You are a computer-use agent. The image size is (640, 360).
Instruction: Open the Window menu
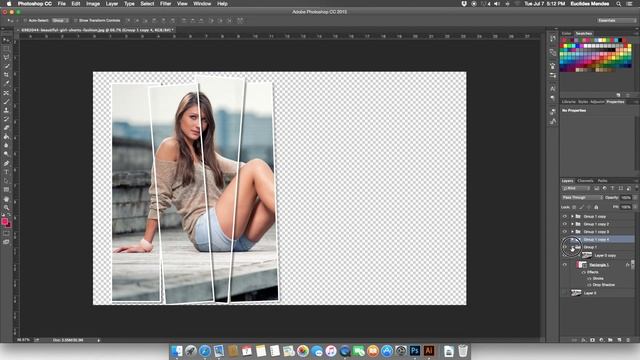(202, 4)
